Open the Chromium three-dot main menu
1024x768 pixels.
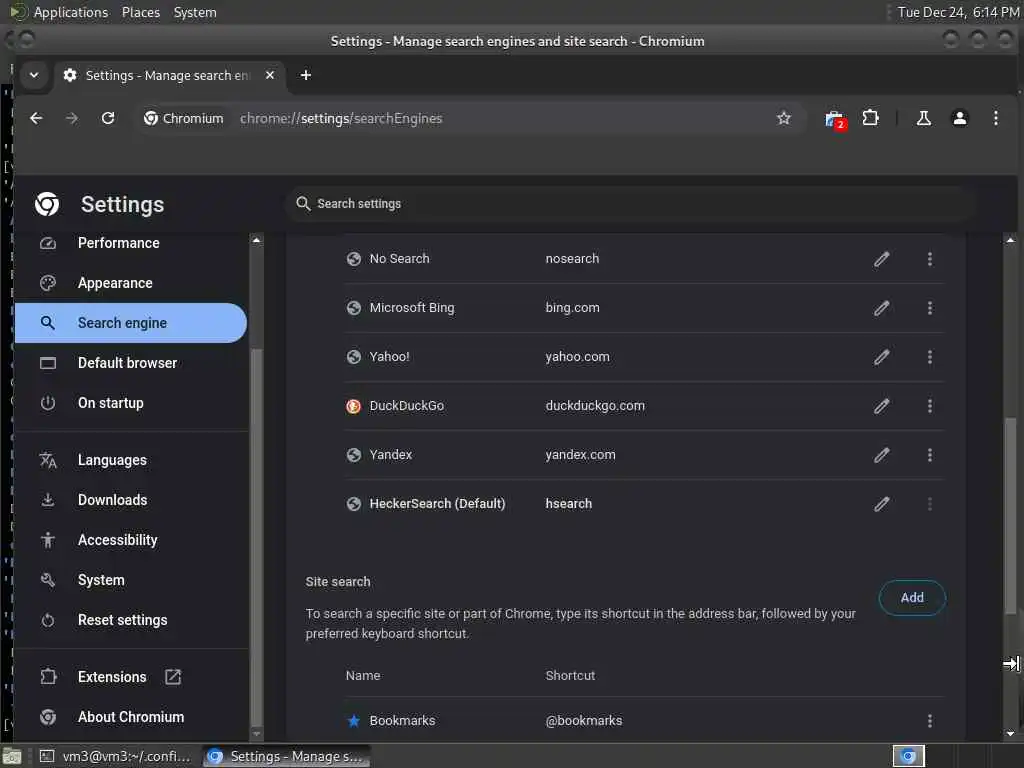coord(995,118)
